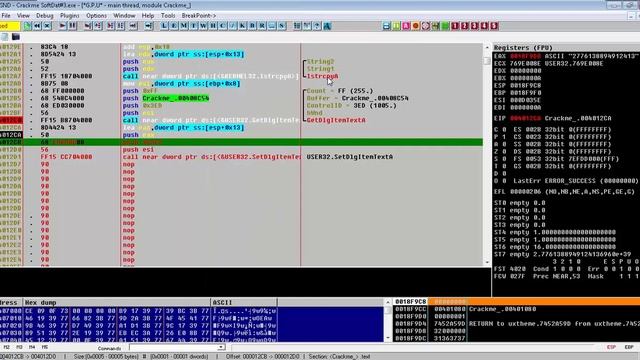
Task: Open the Window menu
Action: 124,16
